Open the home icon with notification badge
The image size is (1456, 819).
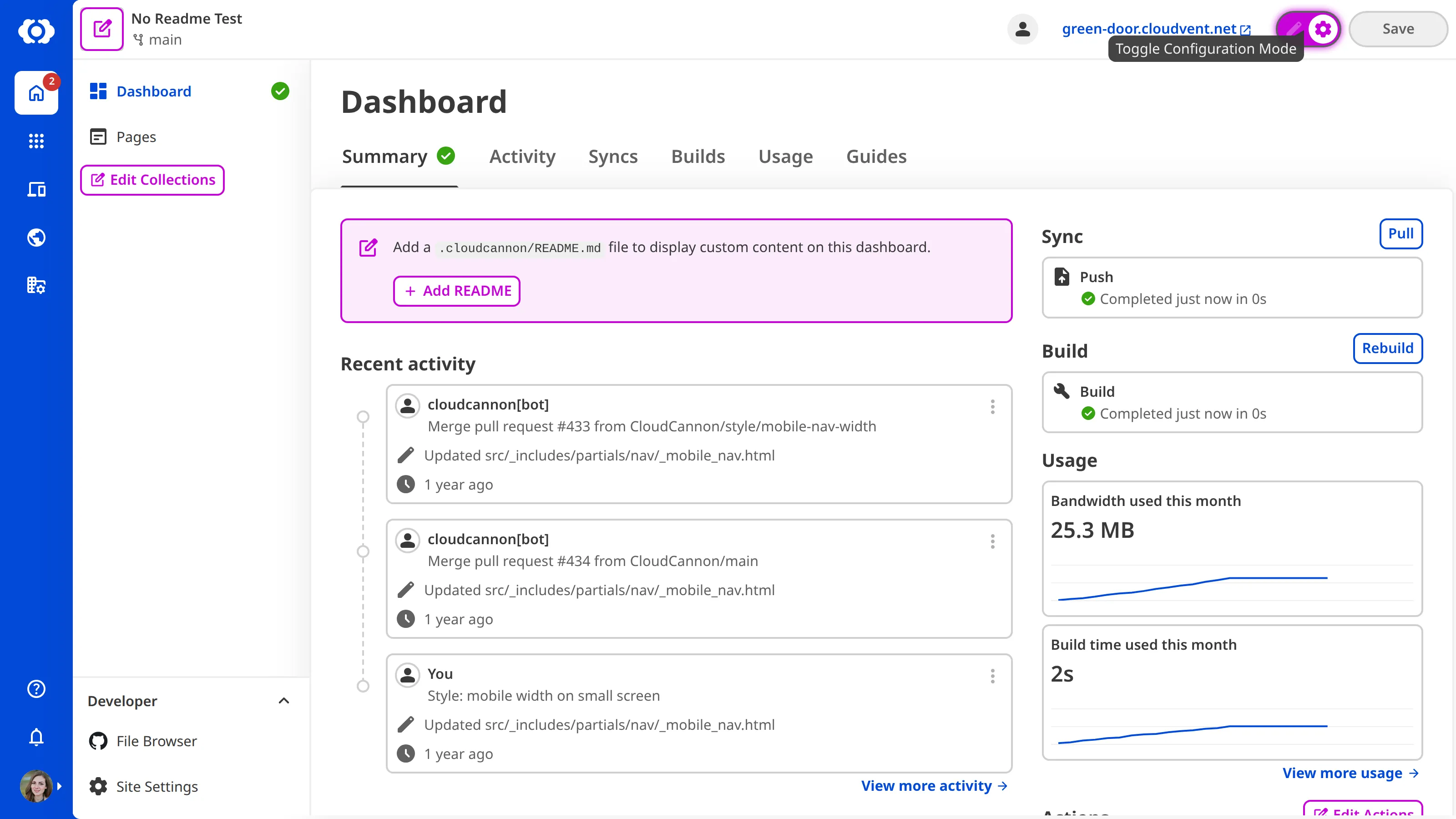pos(36,93)
